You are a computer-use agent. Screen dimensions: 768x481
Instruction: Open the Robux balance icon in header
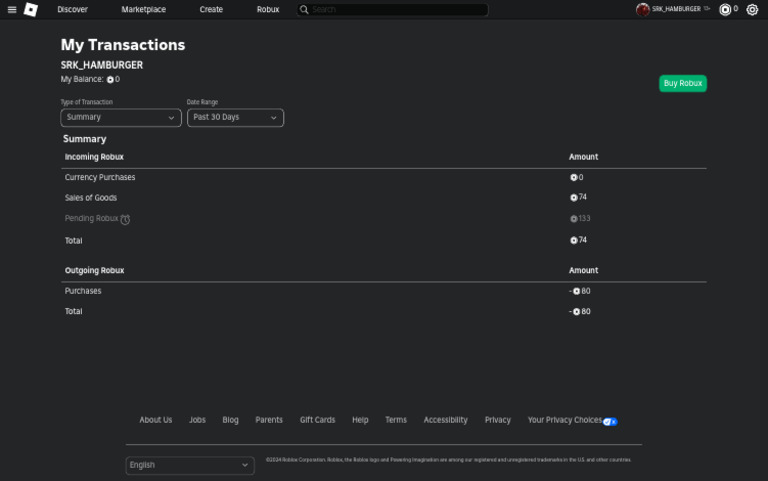(x=725, y=9)
